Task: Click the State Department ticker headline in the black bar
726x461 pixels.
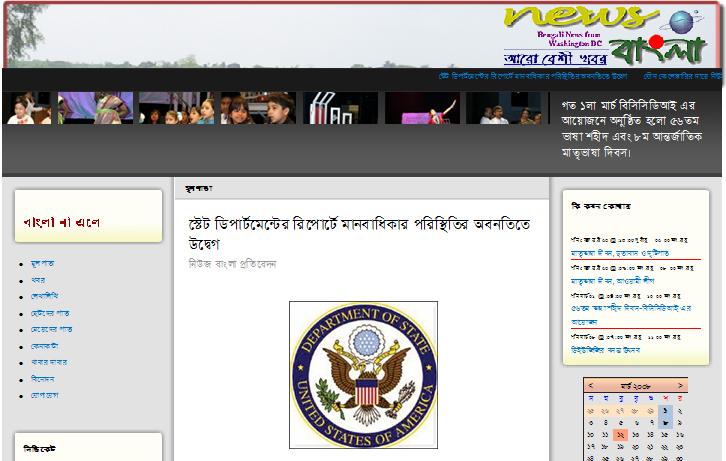Action: pos(532,76)
